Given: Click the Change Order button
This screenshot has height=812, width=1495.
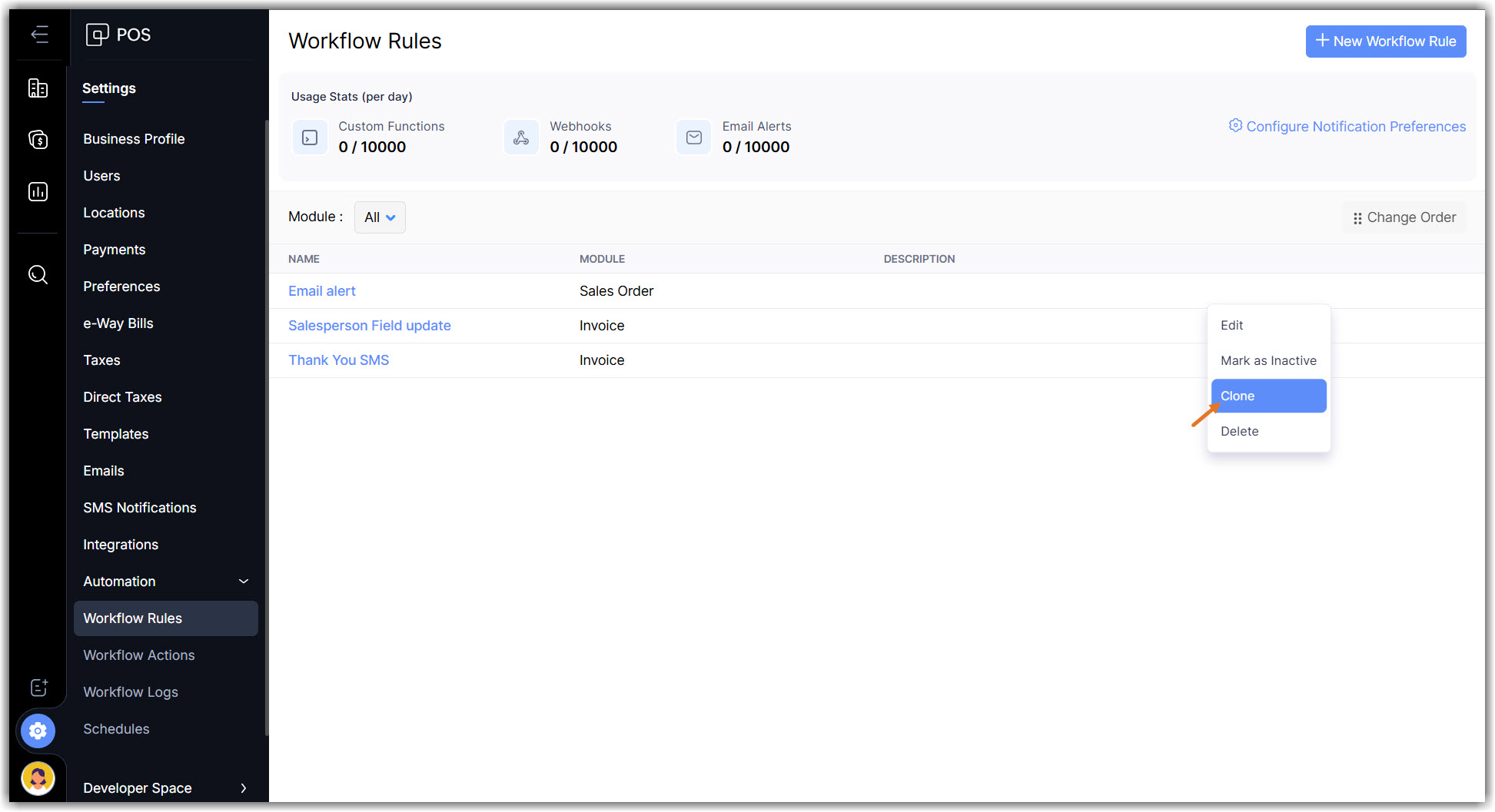Looking at the screenshot, I should [1404, 217].
